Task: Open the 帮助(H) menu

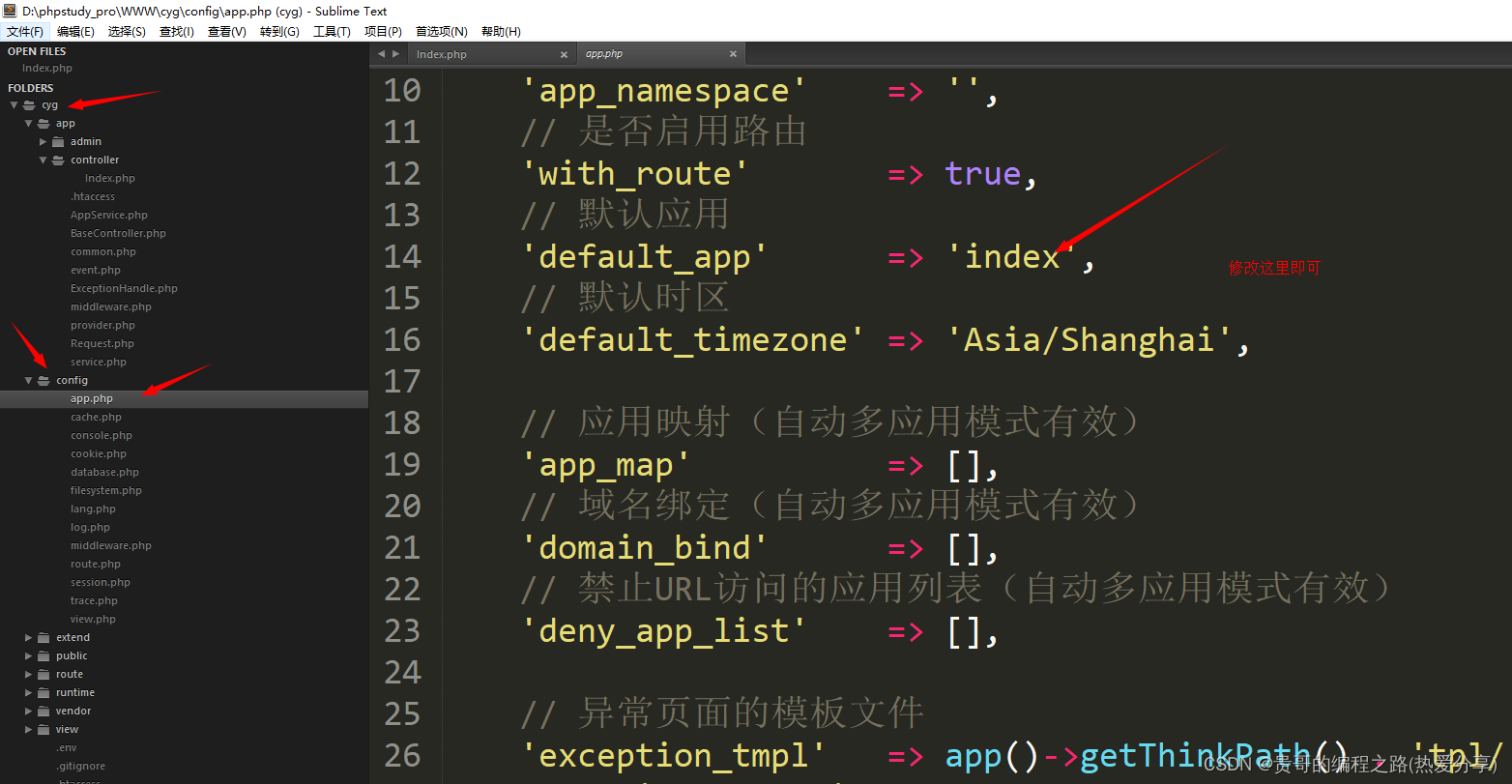Action: point(501,32)
